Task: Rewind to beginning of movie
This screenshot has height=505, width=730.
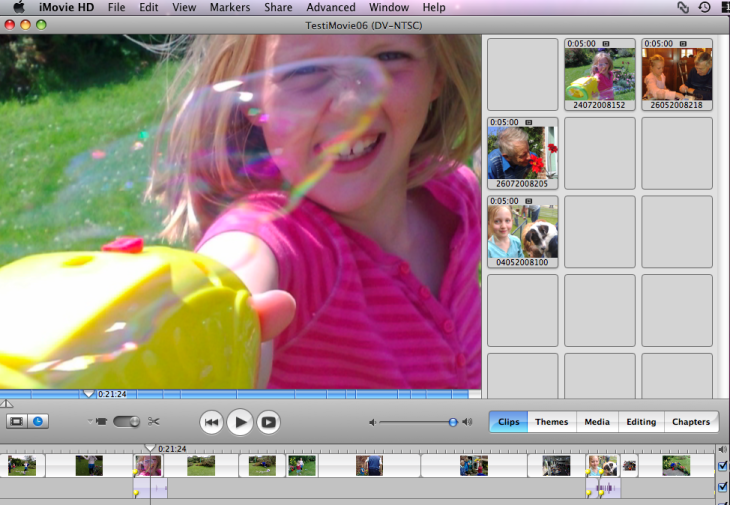Action: [x=211, y=422]
